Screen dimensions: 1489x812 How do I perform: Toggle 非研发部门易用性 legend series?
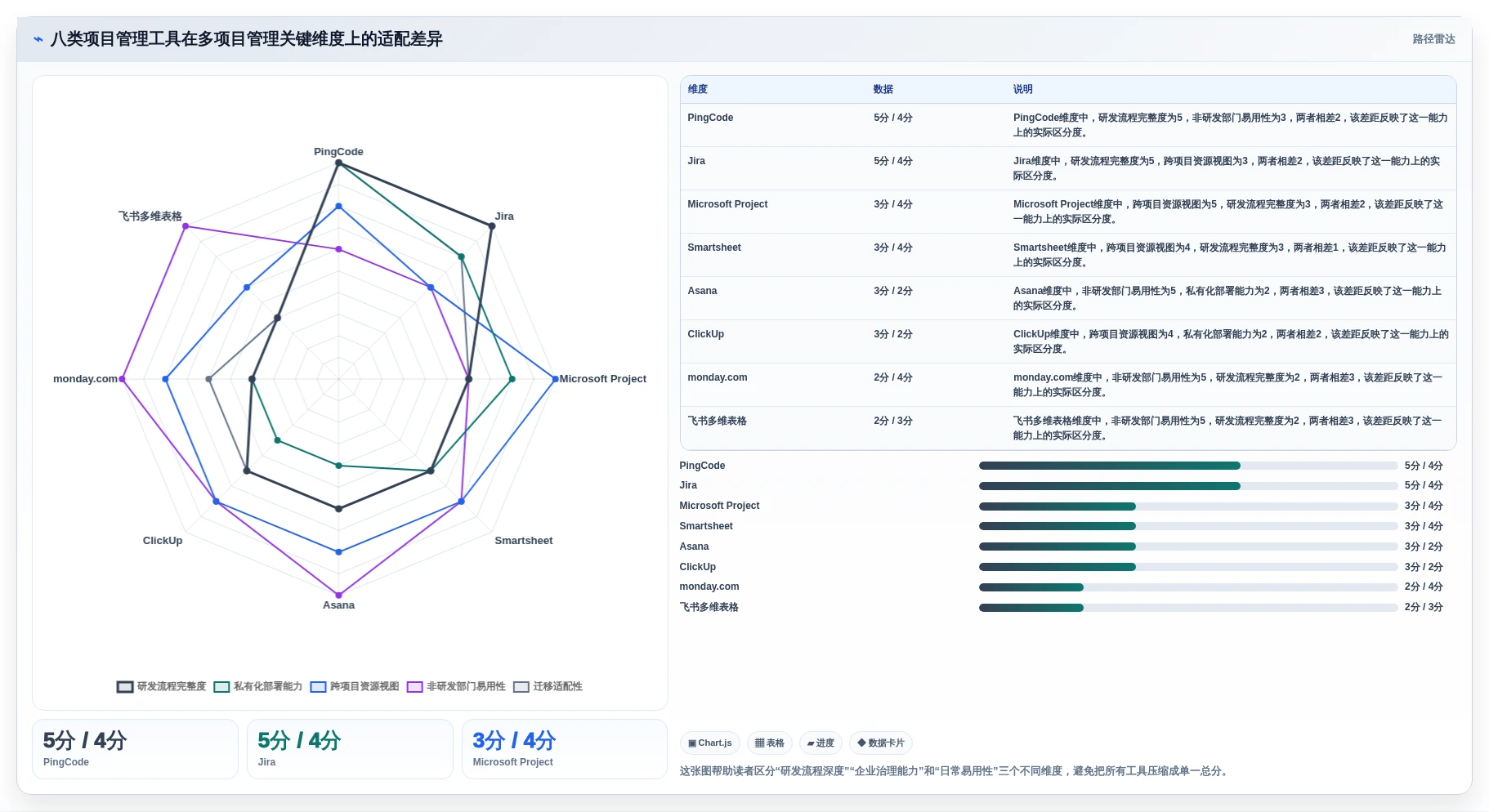[x=456, y=687]
